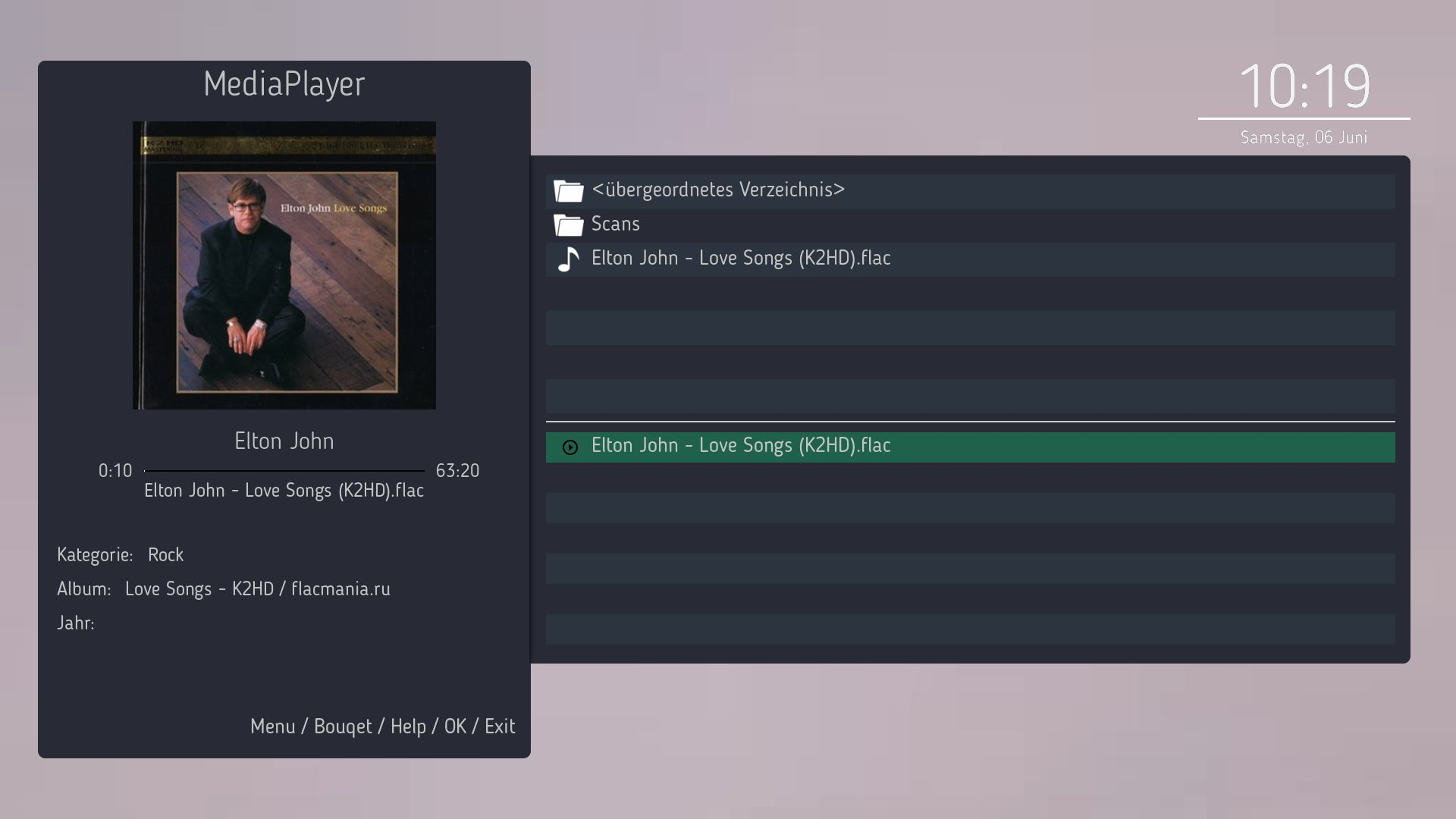
Task: Click the Scans folder icon
Action: click(568, 224)
